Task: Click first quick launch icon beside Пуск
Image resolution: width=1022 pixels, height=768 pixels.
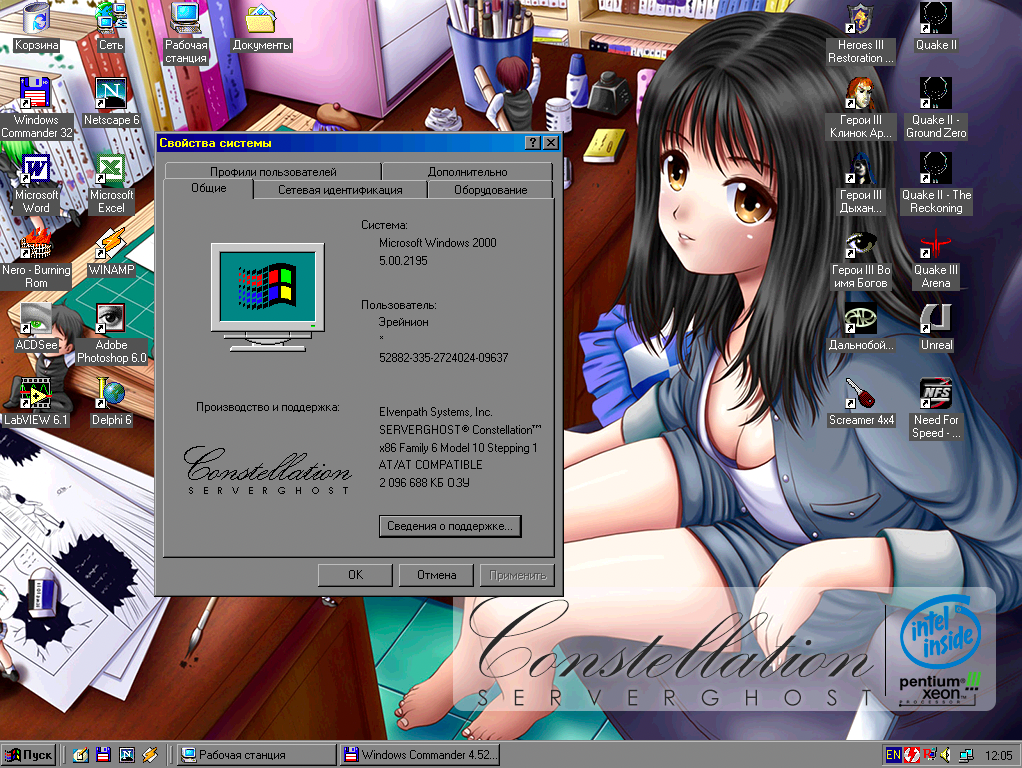Action: [81, 755]
